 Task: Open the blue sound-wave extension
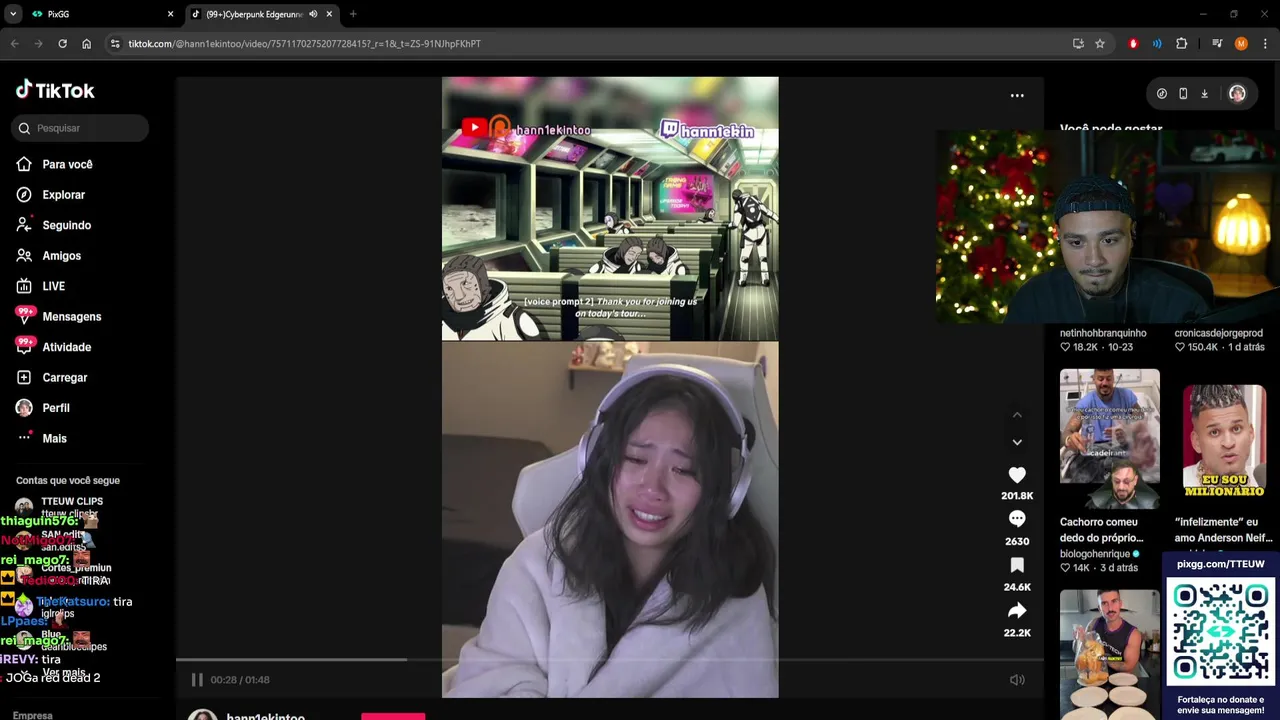coord(1157,44)
